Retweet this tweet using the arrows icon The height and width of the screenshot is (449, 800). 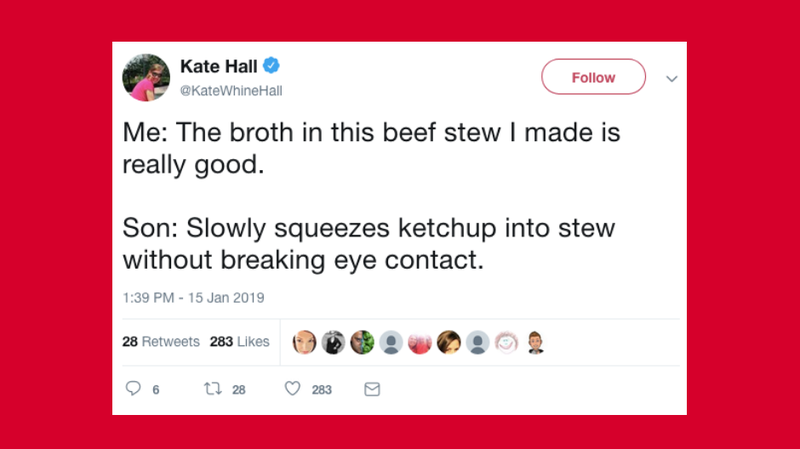(213, 390)
